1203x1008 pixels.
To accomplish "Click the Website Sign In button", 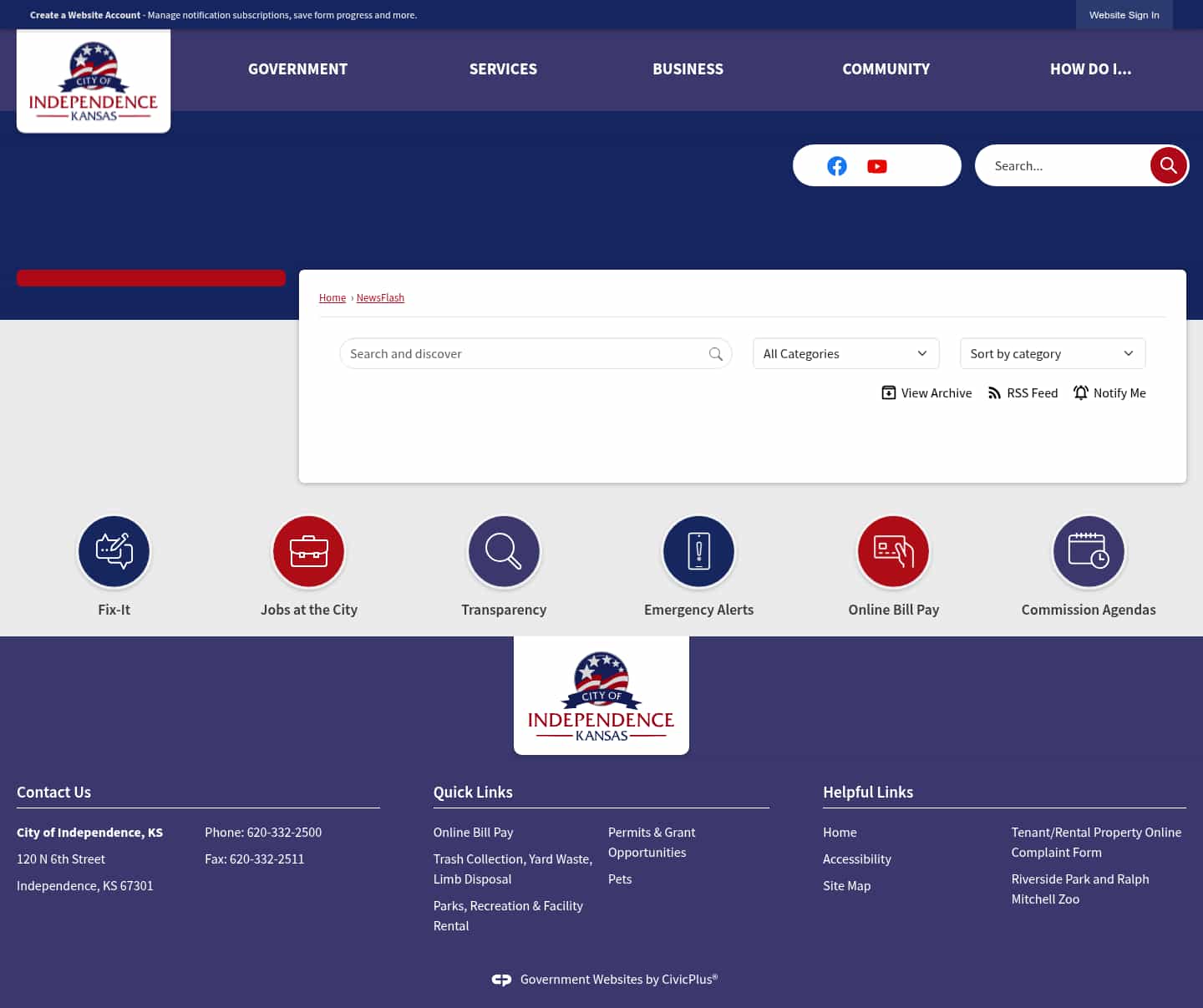I will (x=1124, y=15).
